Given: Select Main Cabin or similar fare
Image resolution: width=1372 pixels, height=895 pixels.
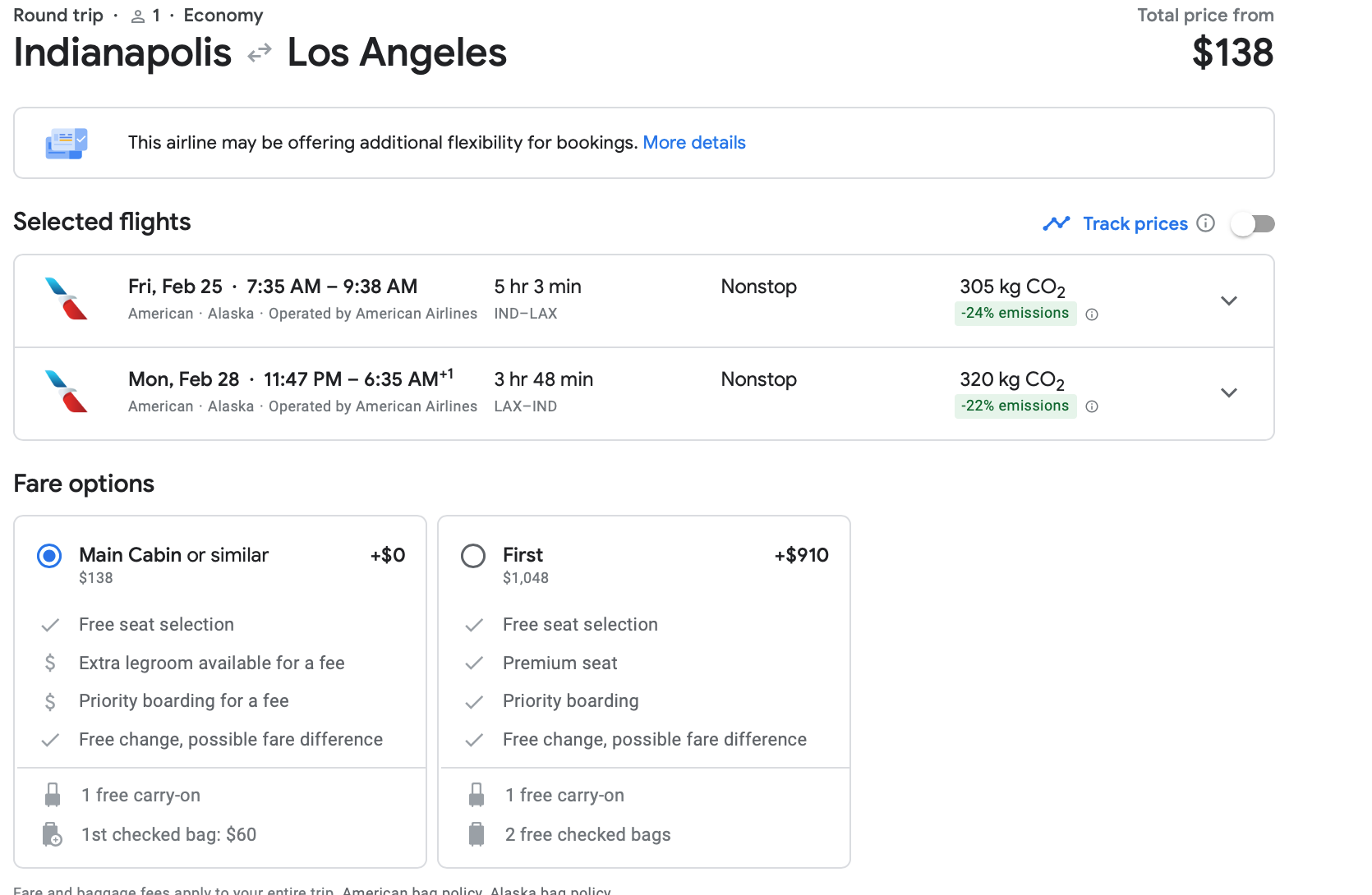Looking at the screenshot, I should point(49,556).
